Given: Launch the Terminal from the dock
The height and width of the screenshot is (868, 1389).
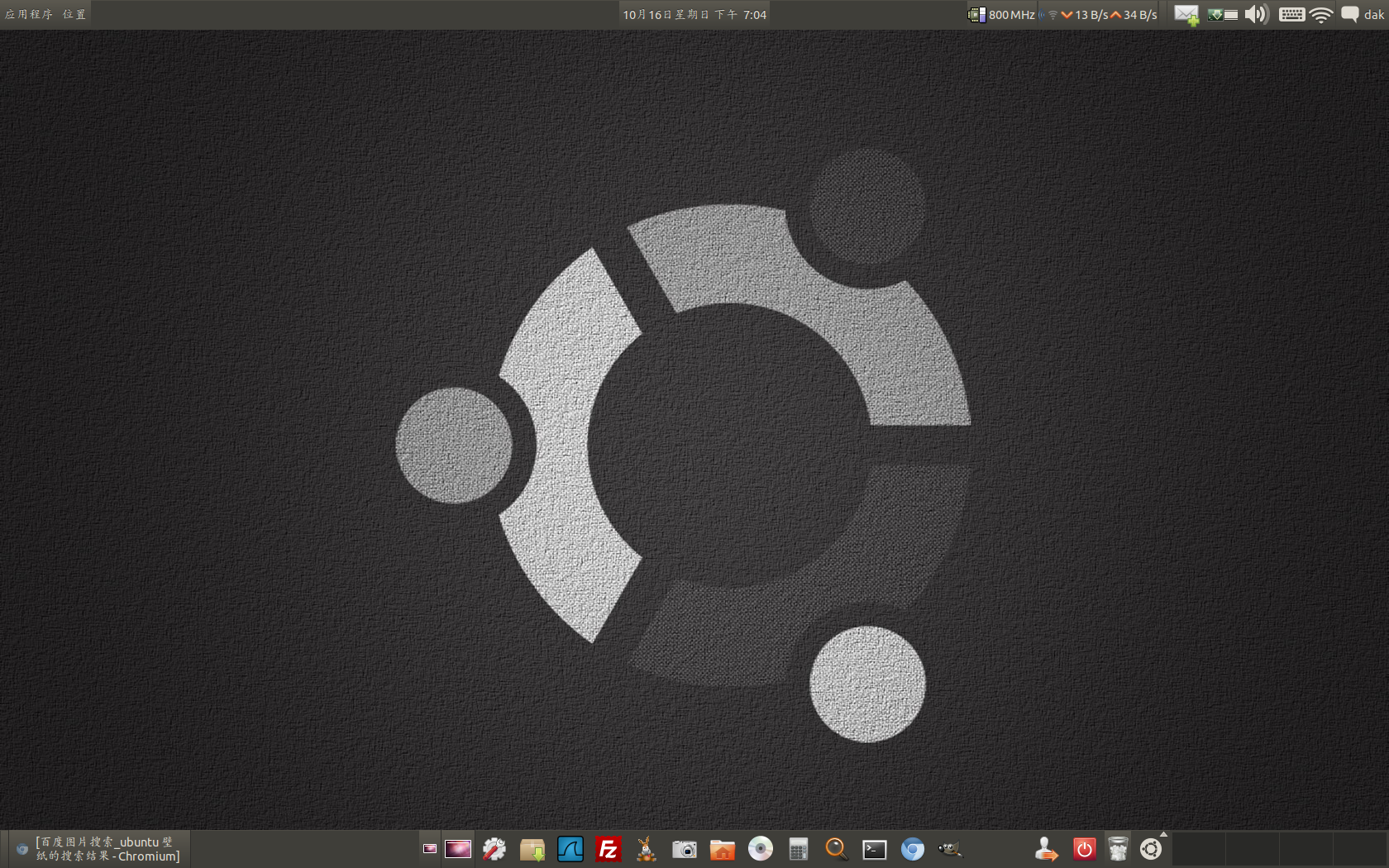Looking at the screenshot, I should click(x=875, y=849).
